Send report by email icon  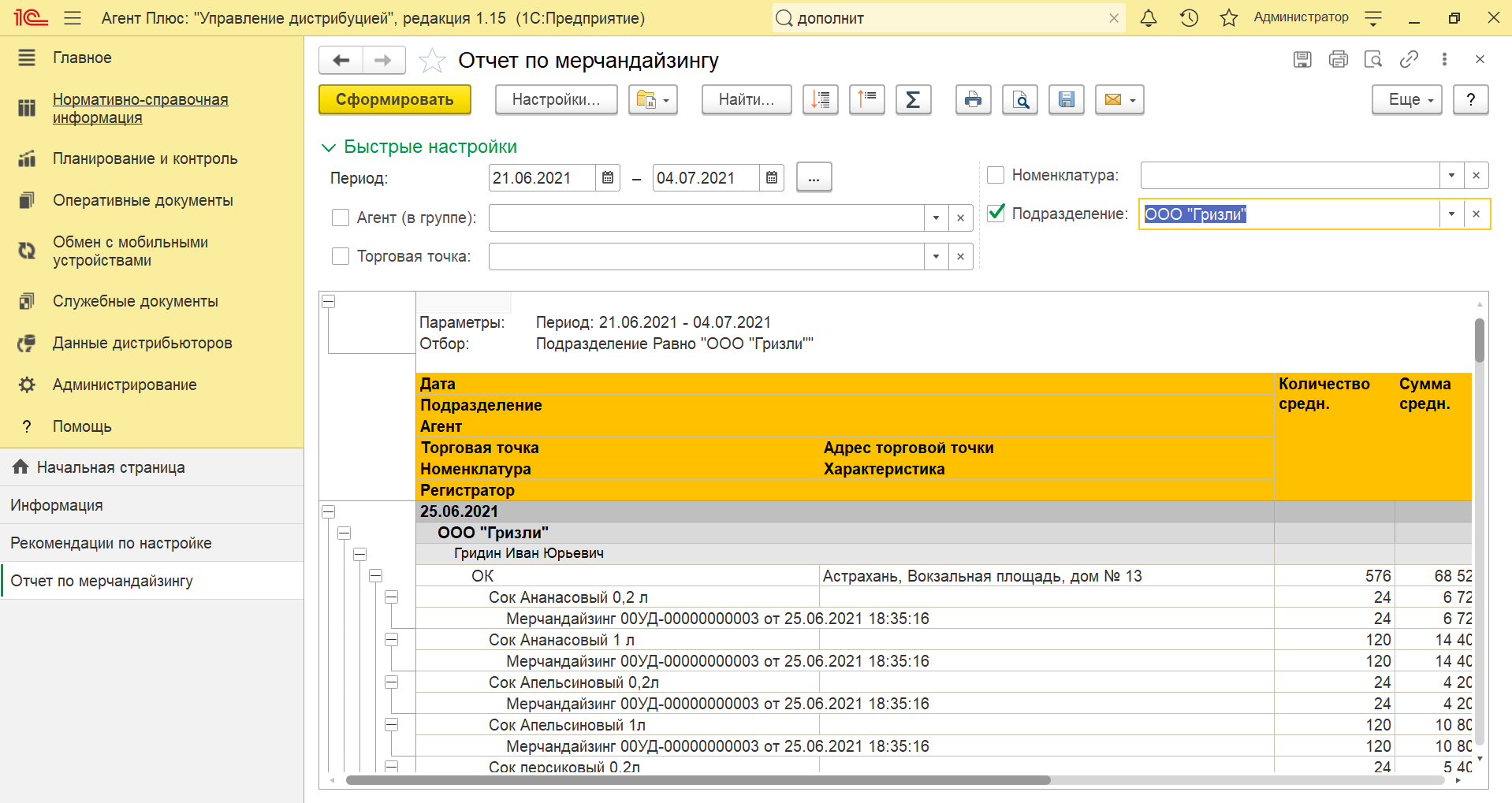coord(1119,100)
